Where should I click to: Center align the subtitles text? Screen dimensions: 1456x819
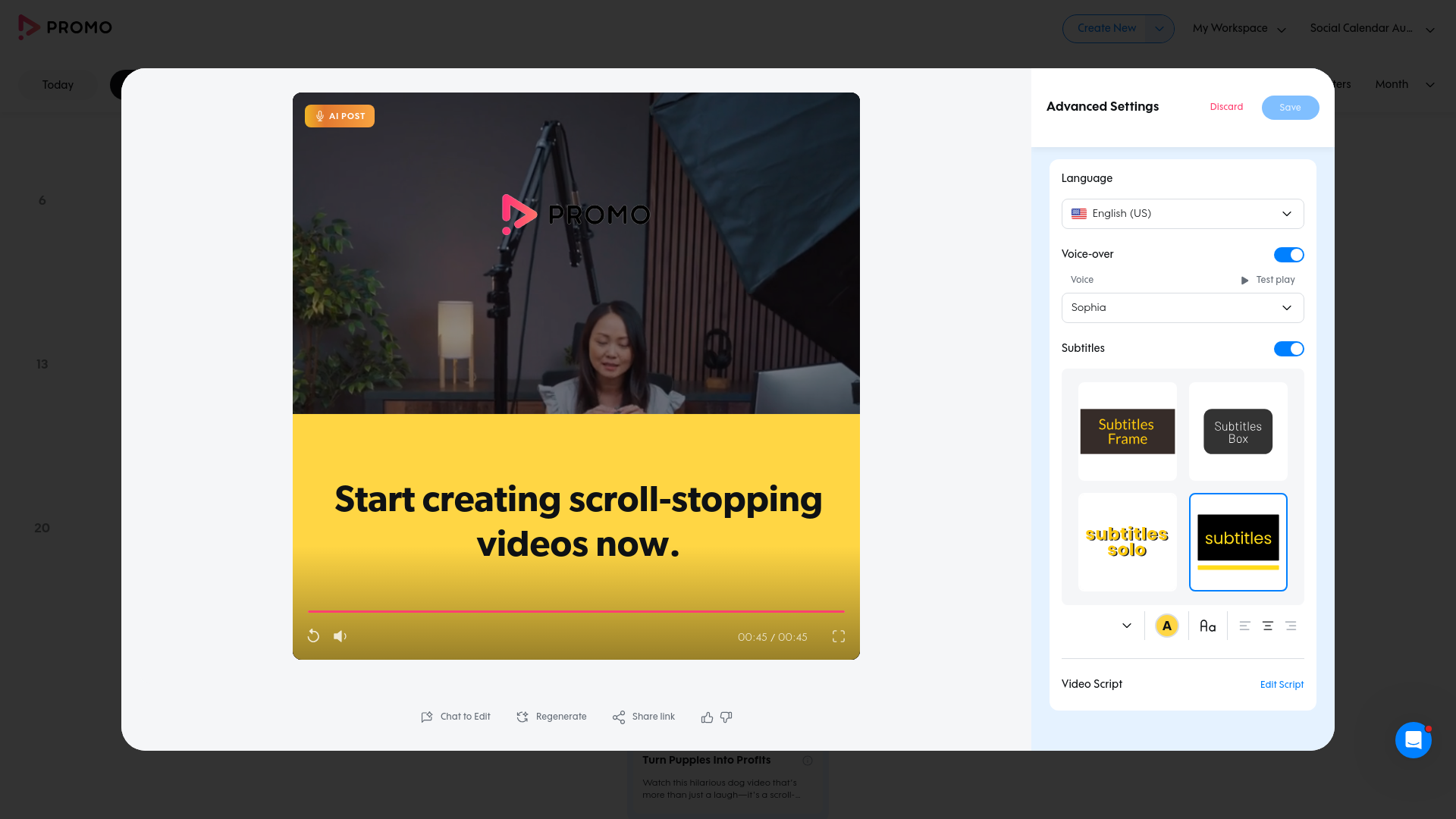[x=1269, y=626]
